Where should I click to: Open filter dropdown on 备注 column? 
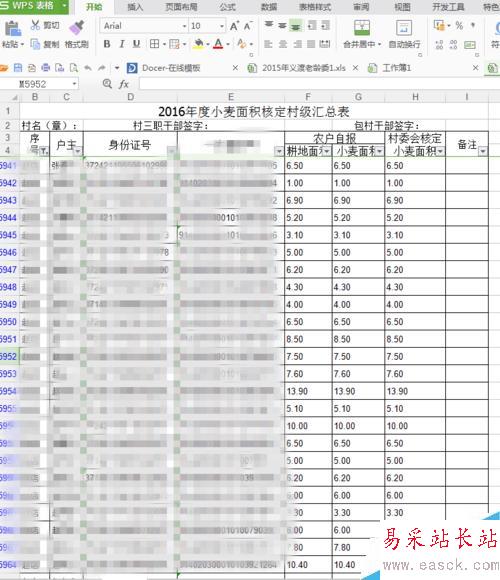coord(483,151)
